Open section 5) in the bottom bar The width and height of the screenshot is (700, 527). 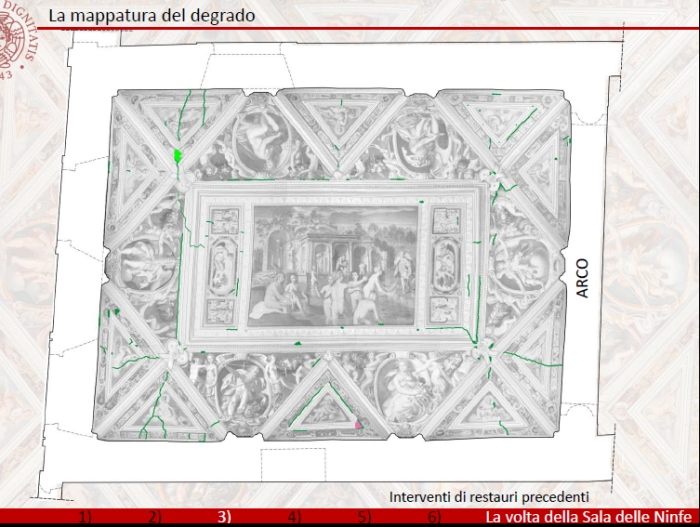pos(364,517)
